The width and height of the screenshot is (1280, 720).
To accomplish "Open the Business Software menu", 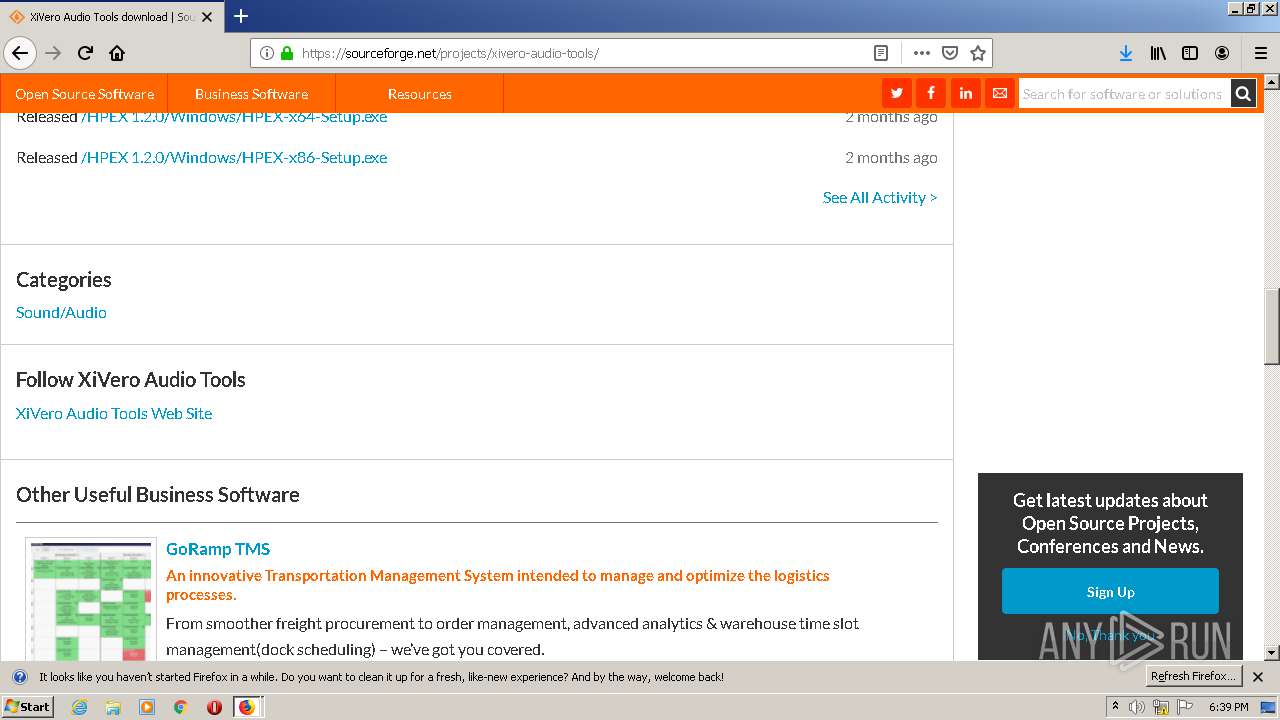I will 251,94.
